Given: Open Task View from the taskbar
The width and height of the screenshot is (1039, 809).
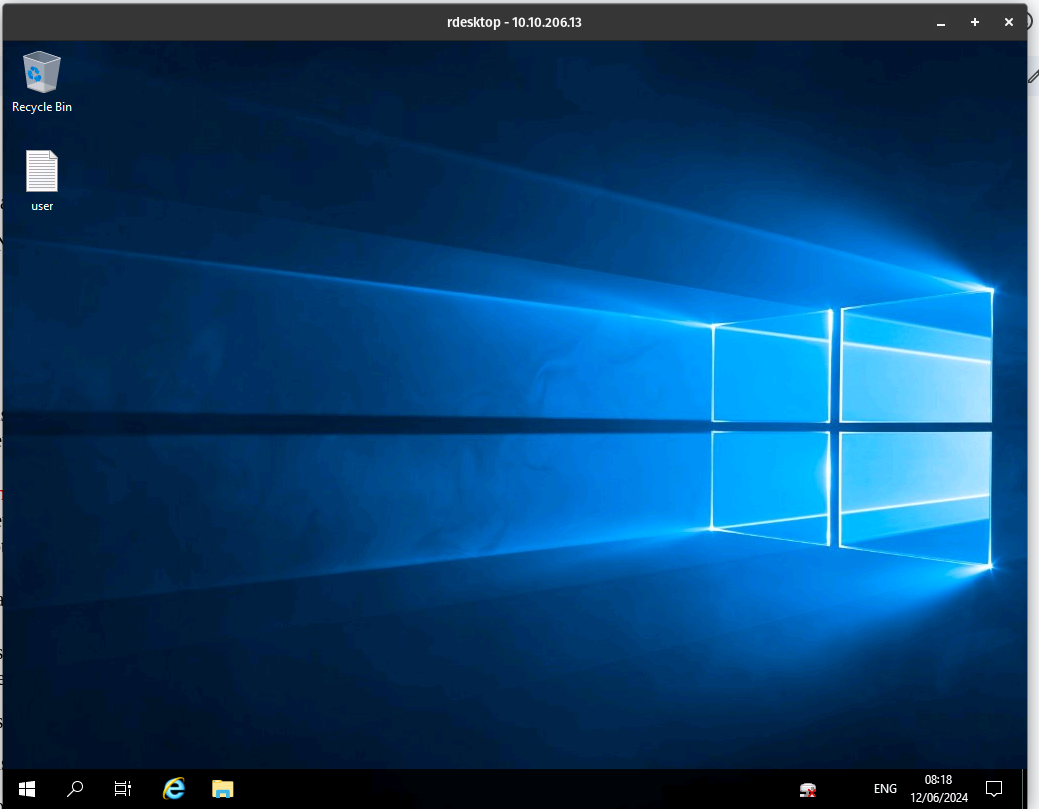Looking at the screenshot, I should [123, 788].
